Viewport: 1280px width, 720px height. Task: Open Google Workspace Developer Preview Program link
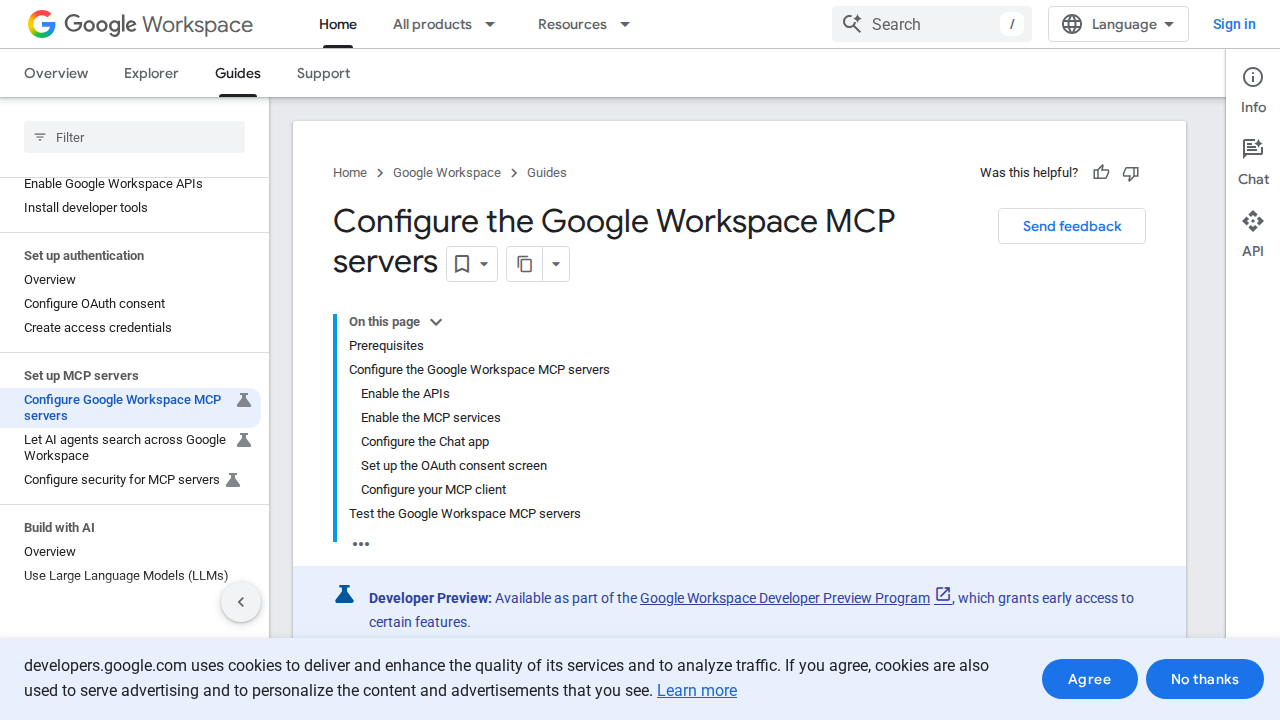785,598
